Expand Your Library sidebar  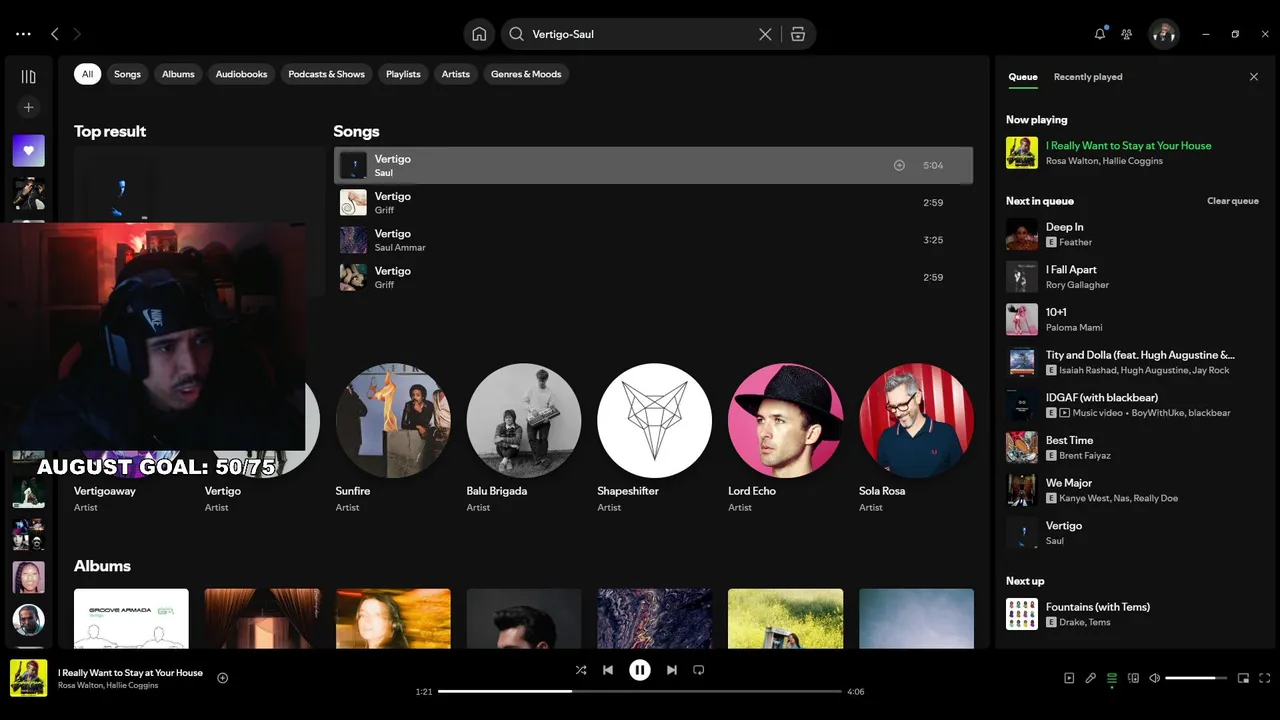pyautogui.click(x=28, y=77)
